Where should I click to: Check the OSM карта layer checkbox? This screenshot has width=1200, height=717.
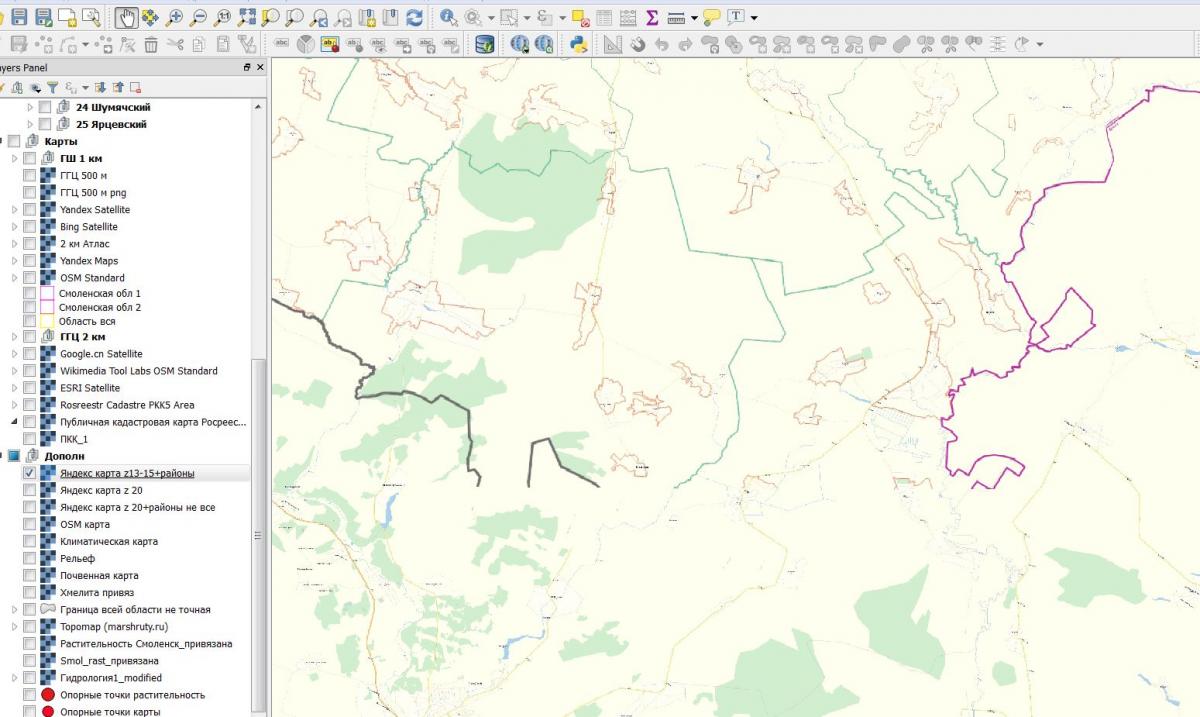coord(29,524)
